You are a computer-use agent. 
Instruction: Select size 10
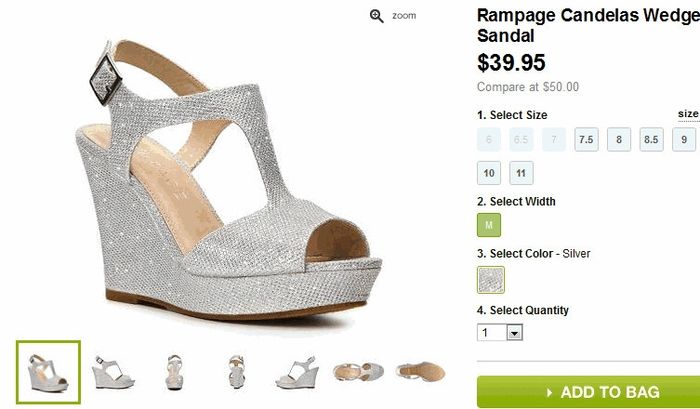click(490, 173)
